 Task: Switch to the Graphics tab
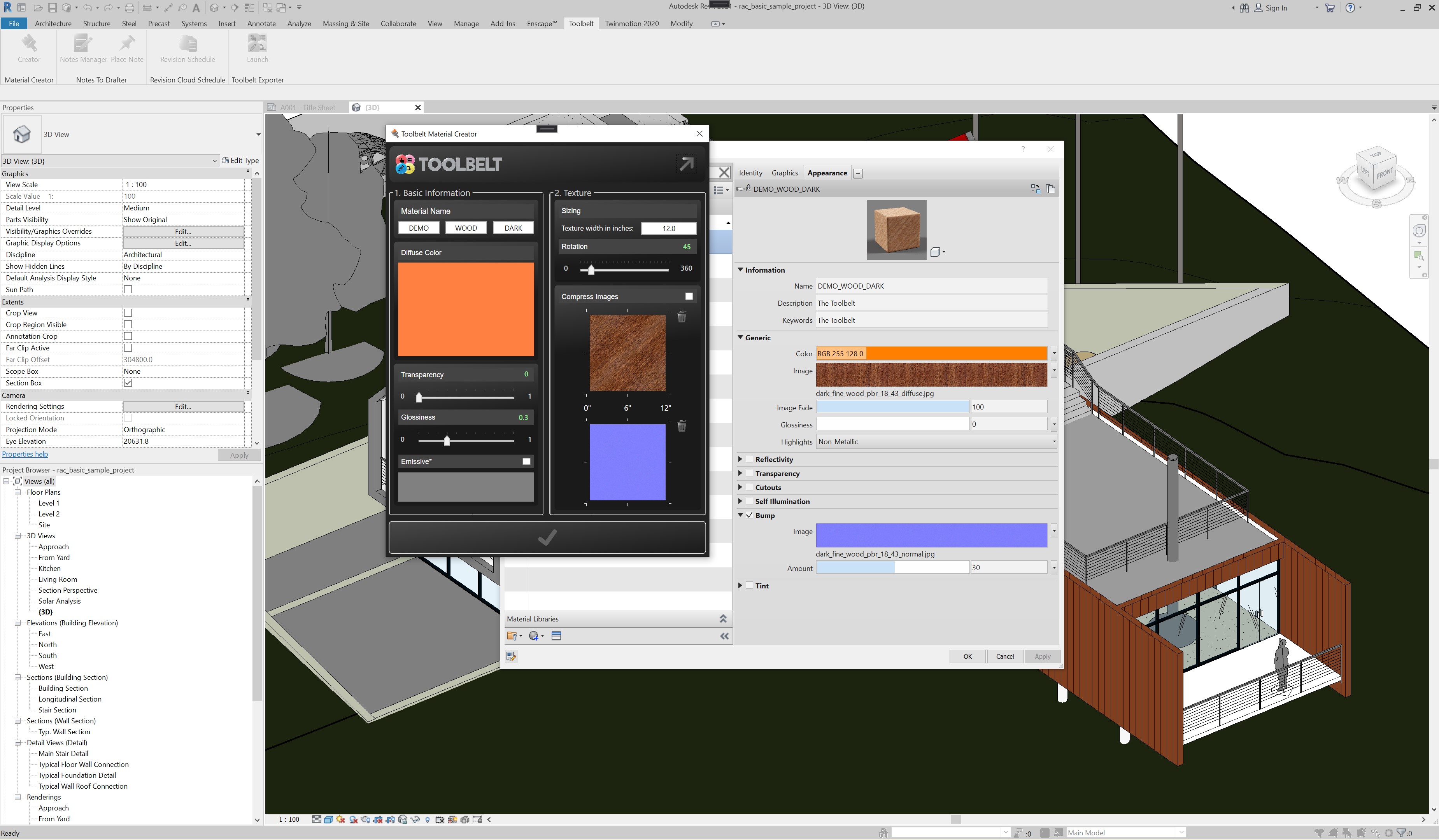click(784, 173)
